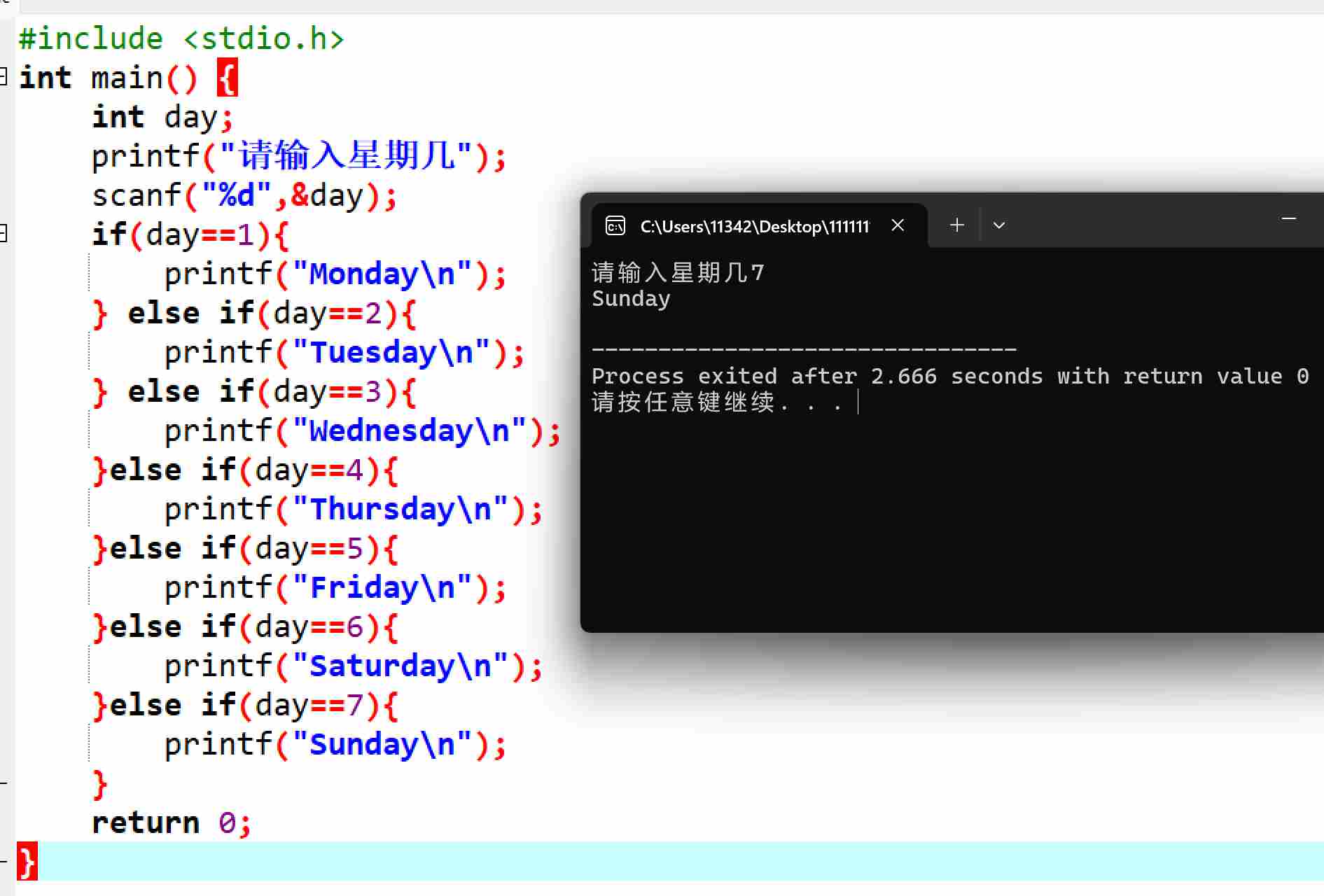Click the int day; declaration line
Image resolution: width=1324 pixels, height=896 pixels.
[x=162, y=117]
